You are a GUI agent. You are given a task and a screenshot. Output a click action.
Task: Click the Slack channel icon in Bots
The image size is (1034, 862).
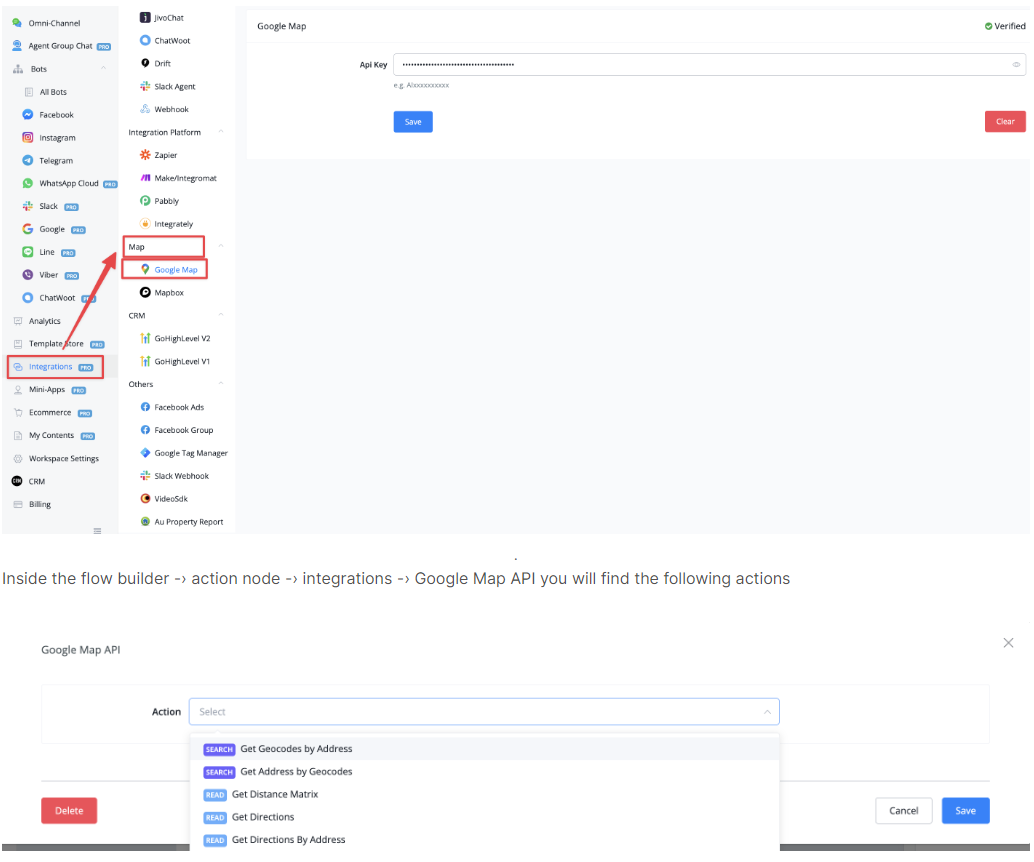click(28, 206)
